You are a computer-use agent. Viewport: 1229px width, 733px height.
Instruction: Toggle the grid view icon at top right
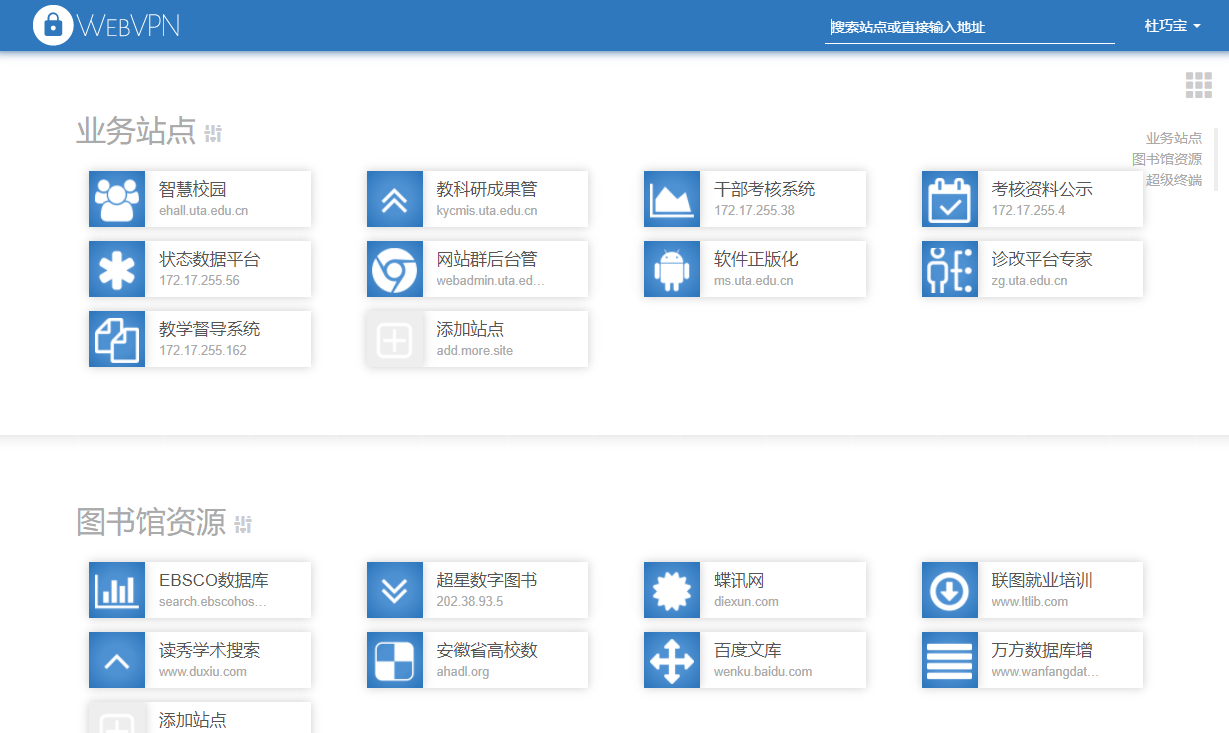[x=1198, y=86]
